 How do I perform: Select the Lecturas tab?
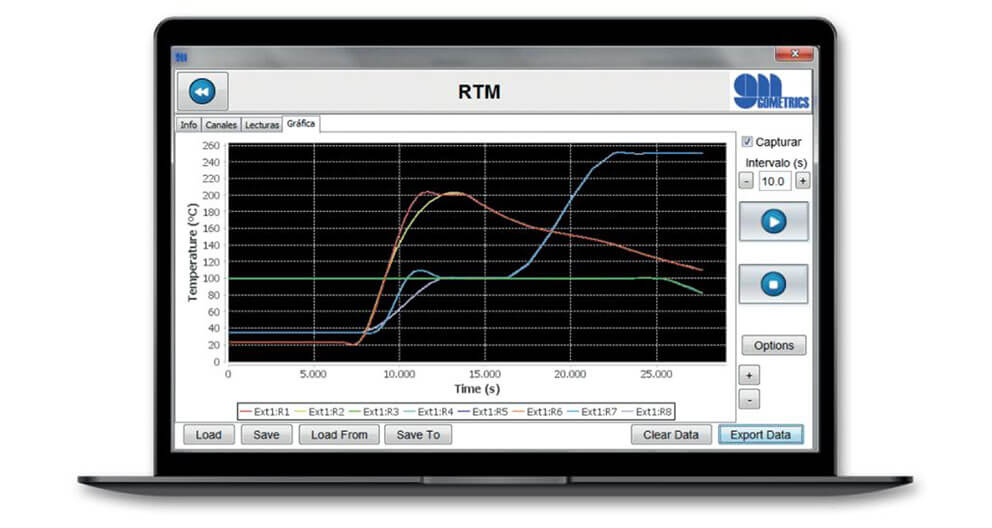pos(262,125)
